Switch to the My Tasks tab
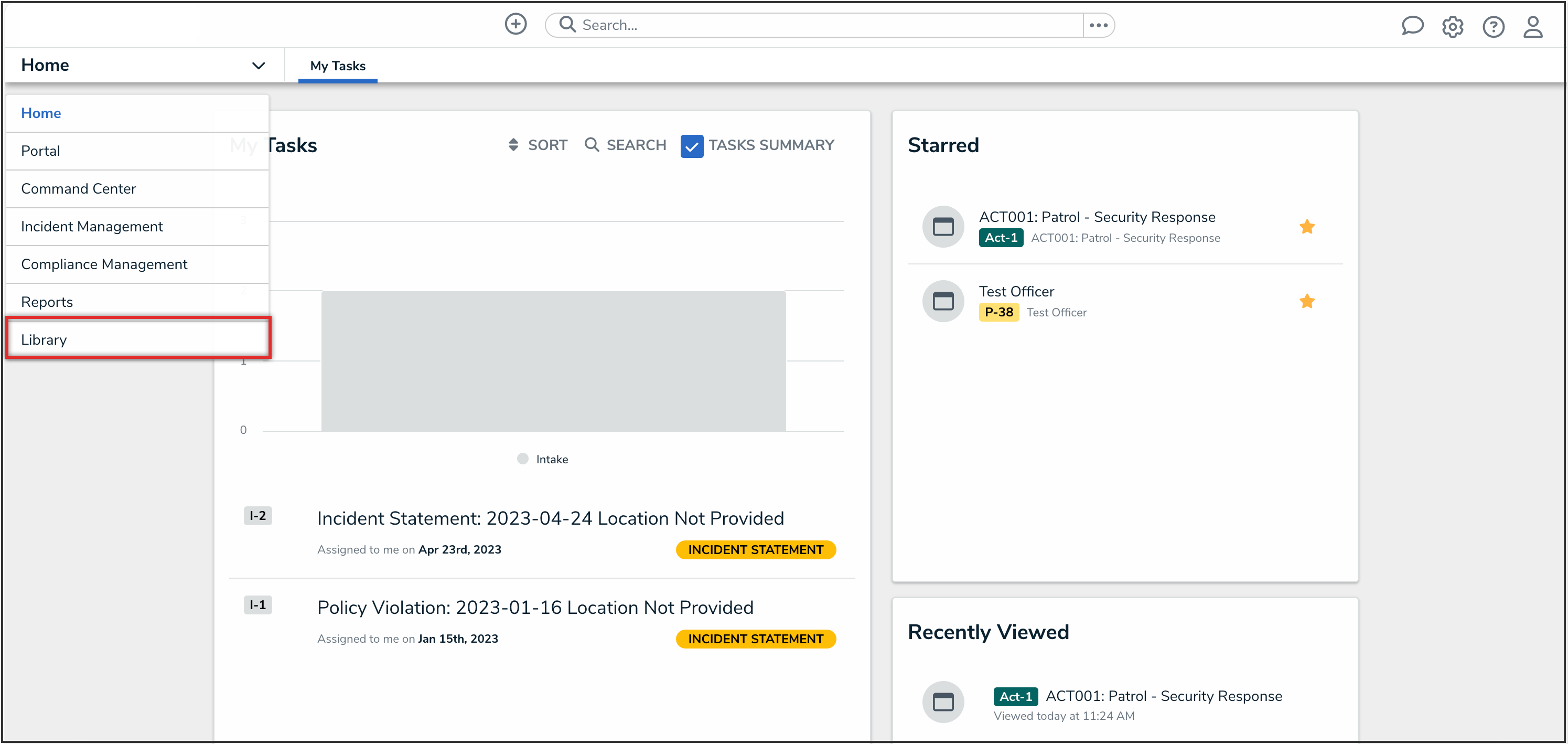The image size is (1568, 744). click(x=337, y=66)
